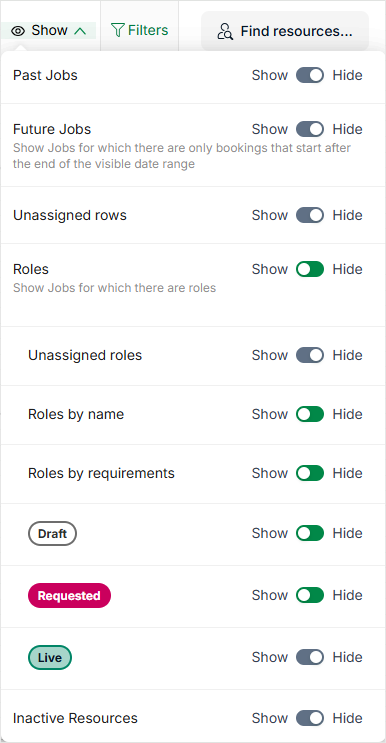Click the Live status badge

(50, 658)
